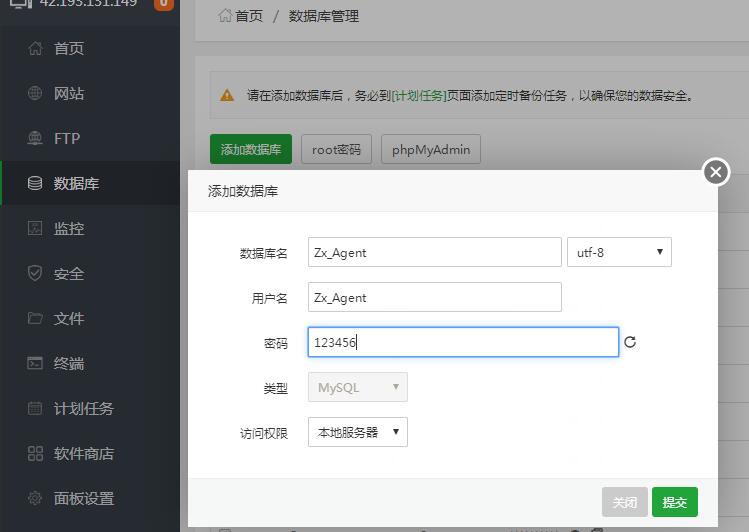749x532 pixels.
Task: Close the 添加数据库 dialog with the X
Action: (715, 172)
